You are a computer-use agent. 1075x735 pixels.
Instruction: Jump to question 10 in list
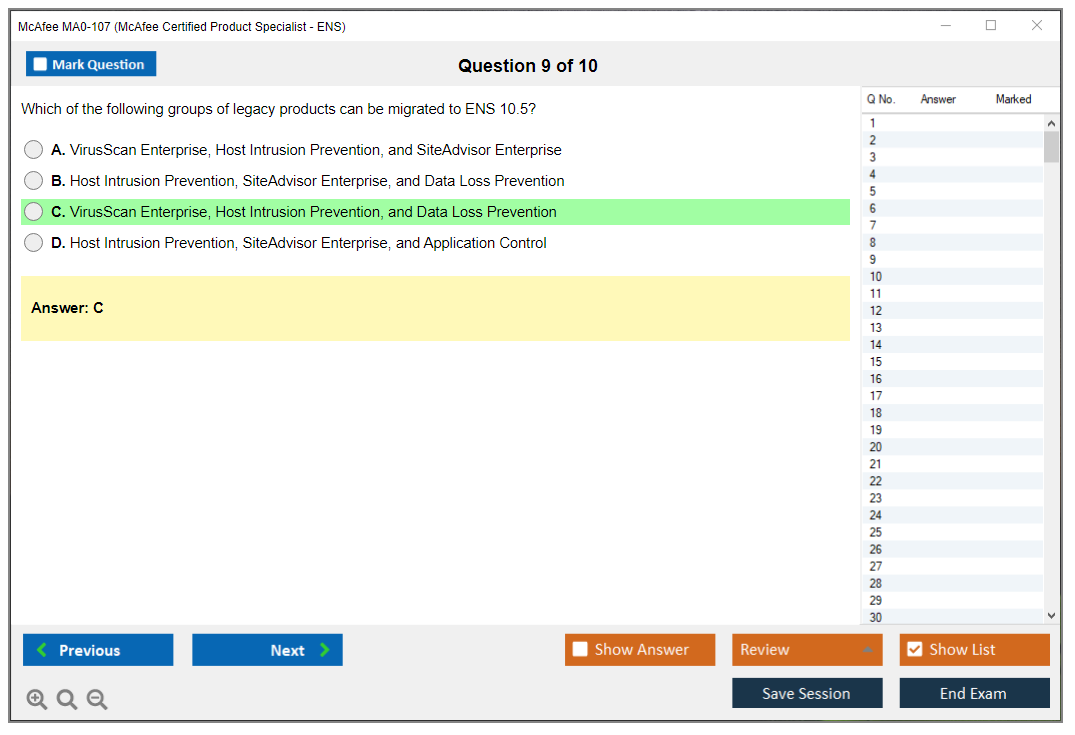pos(876,277)
